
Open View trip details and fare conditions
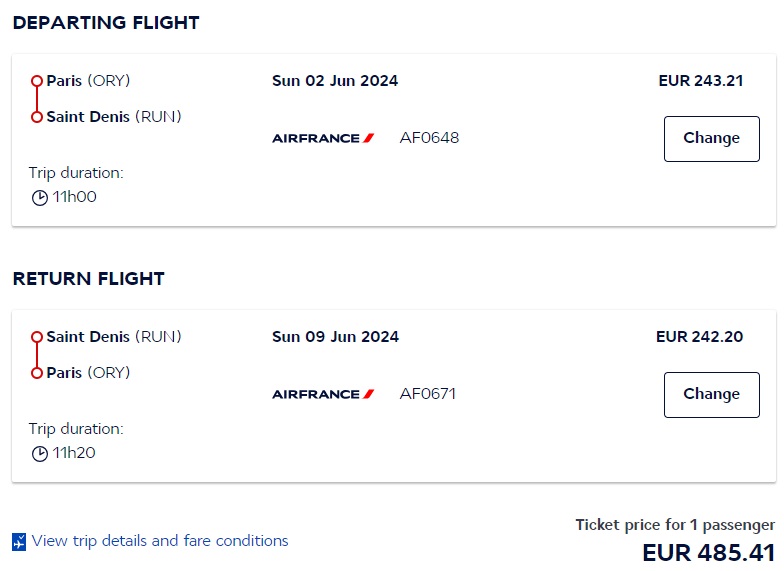(160, 540)
